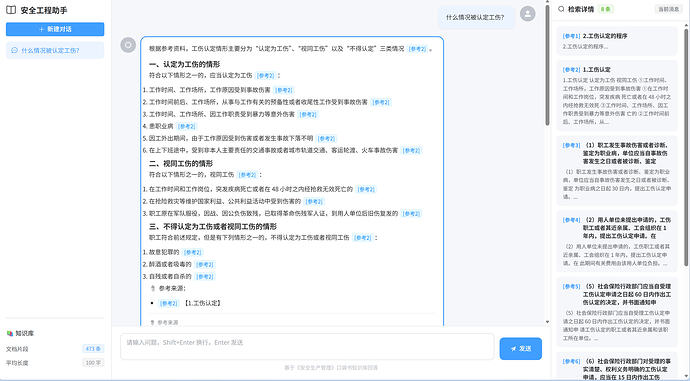Click the search icon next to 检索详情
The height and width of the screenshot is (381, 690).
(x=561, y=9)
